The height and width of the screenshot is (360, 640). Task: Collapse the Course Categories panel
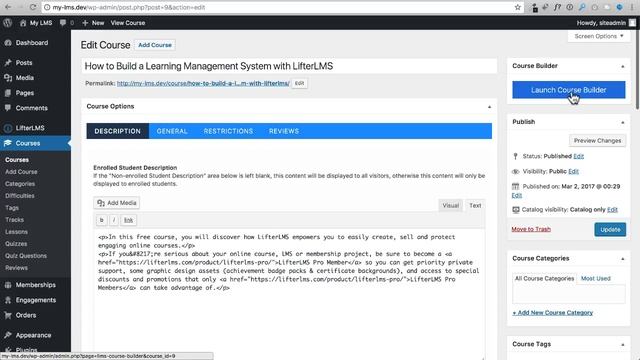pos(622,259)
